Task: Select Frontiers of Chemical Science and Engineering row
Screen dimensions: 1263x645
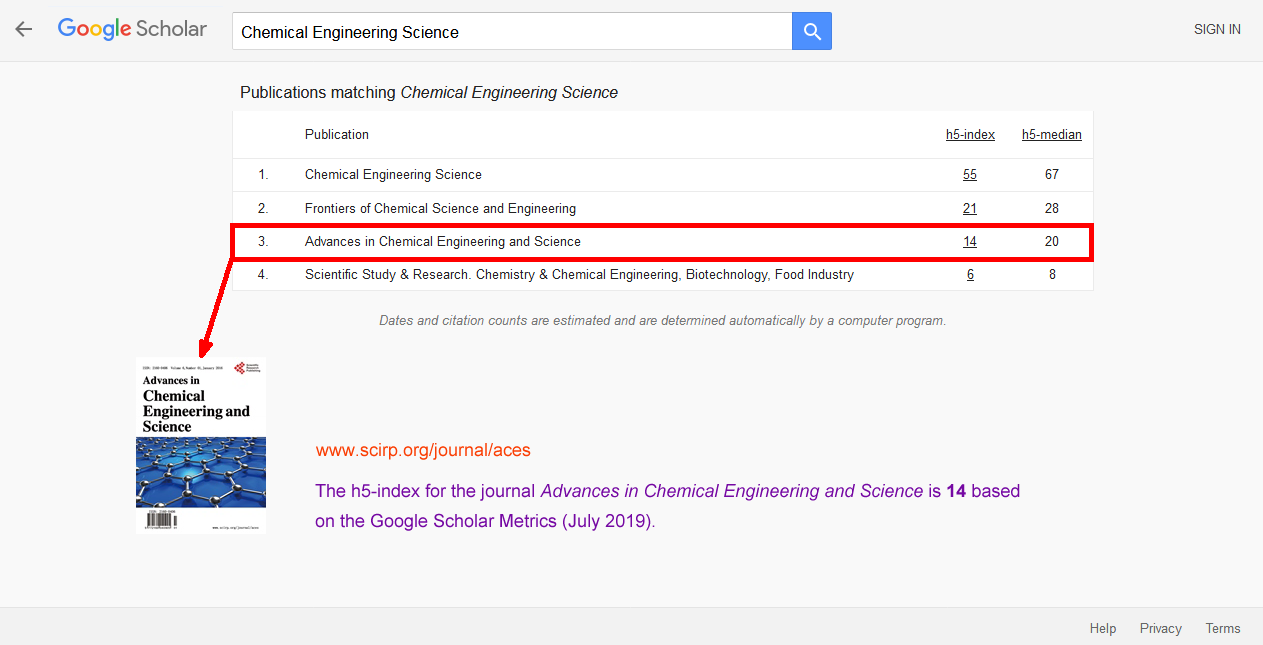Action: point(663,208)
